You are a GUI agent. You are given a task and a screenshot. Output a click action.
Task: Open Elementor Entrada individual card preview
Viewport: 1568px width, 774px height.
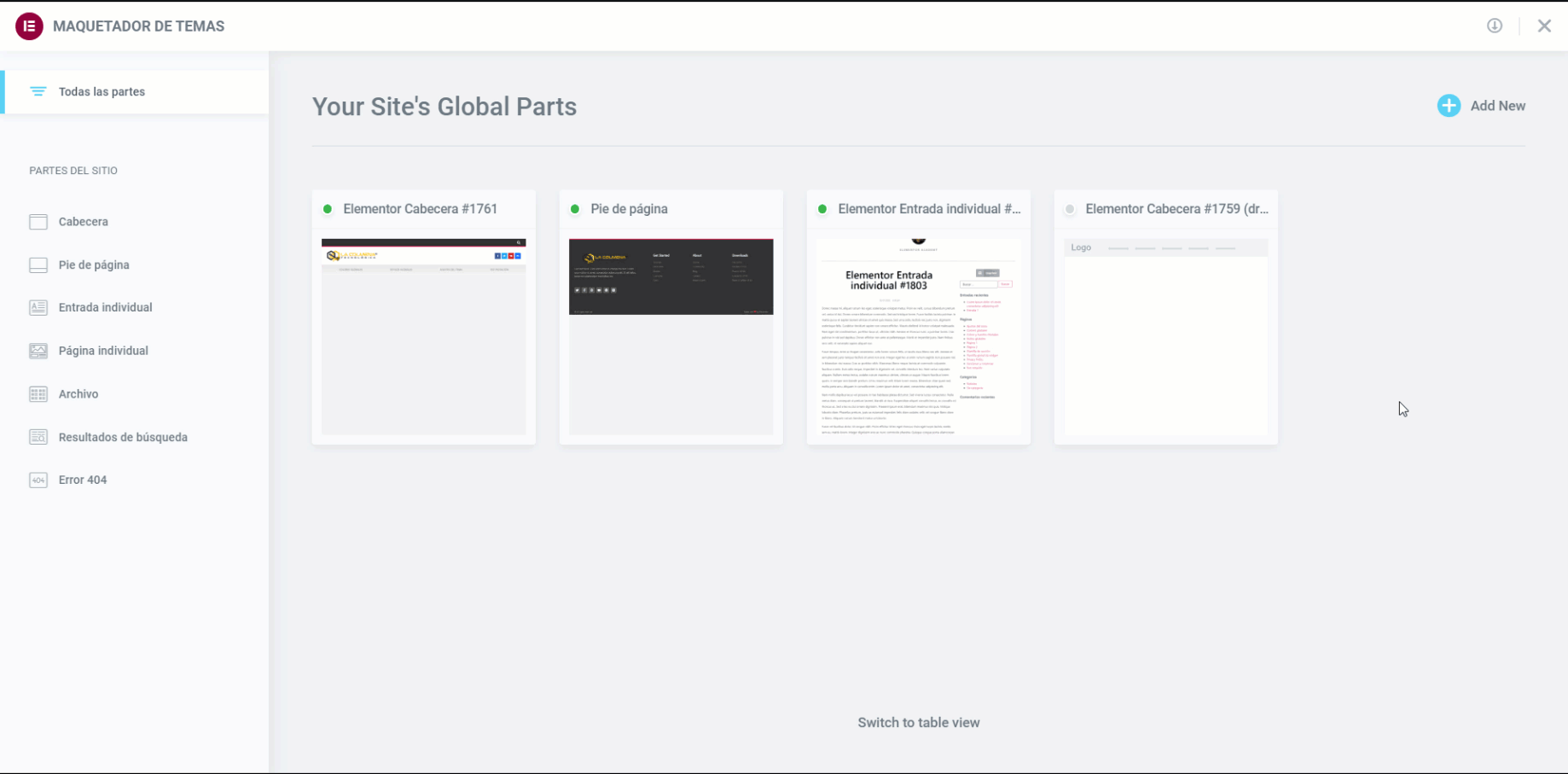point(918,336)
